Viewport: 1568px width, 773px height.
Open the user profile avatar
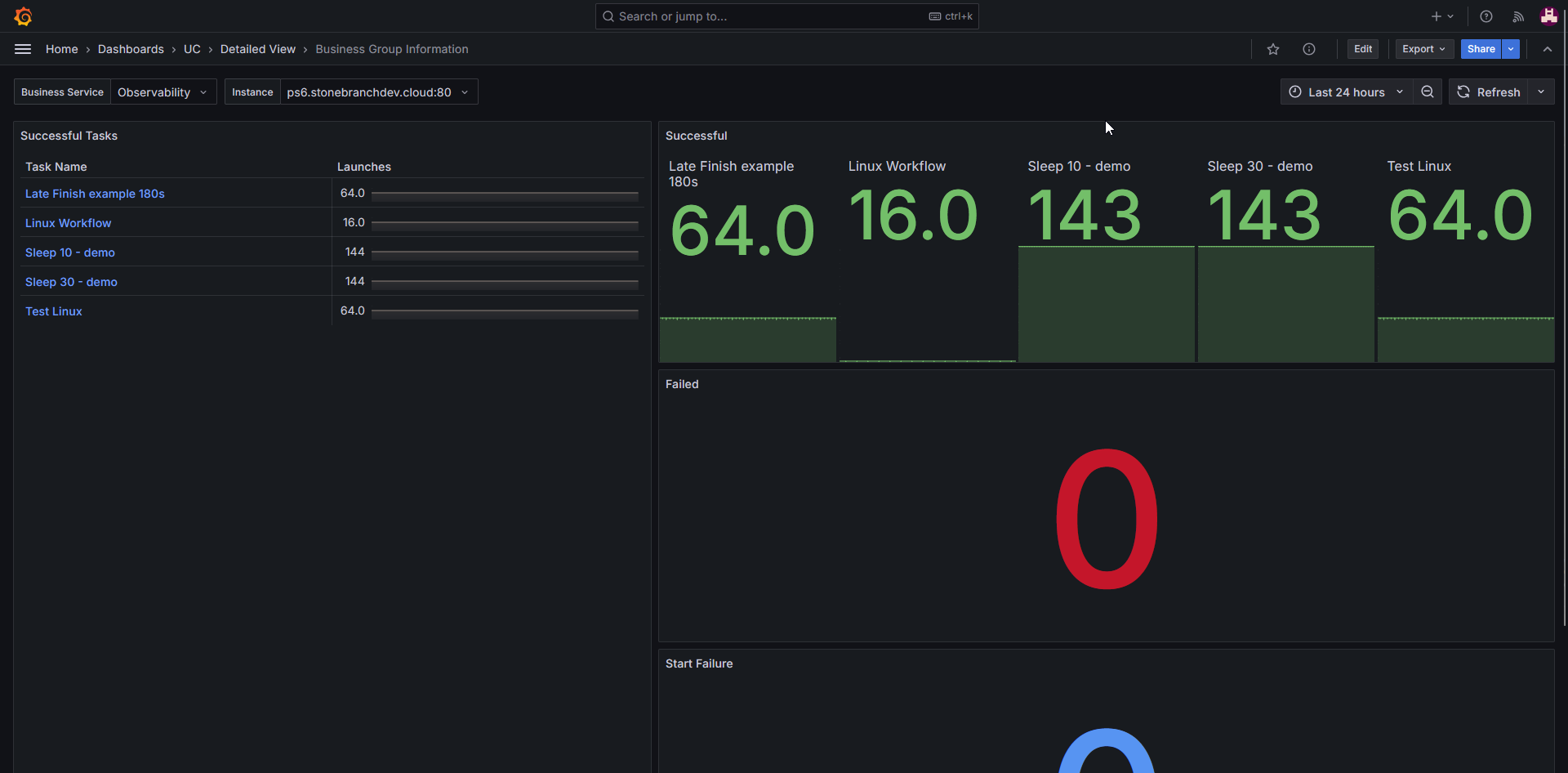pyautogui.click(x=1548, y=16)
